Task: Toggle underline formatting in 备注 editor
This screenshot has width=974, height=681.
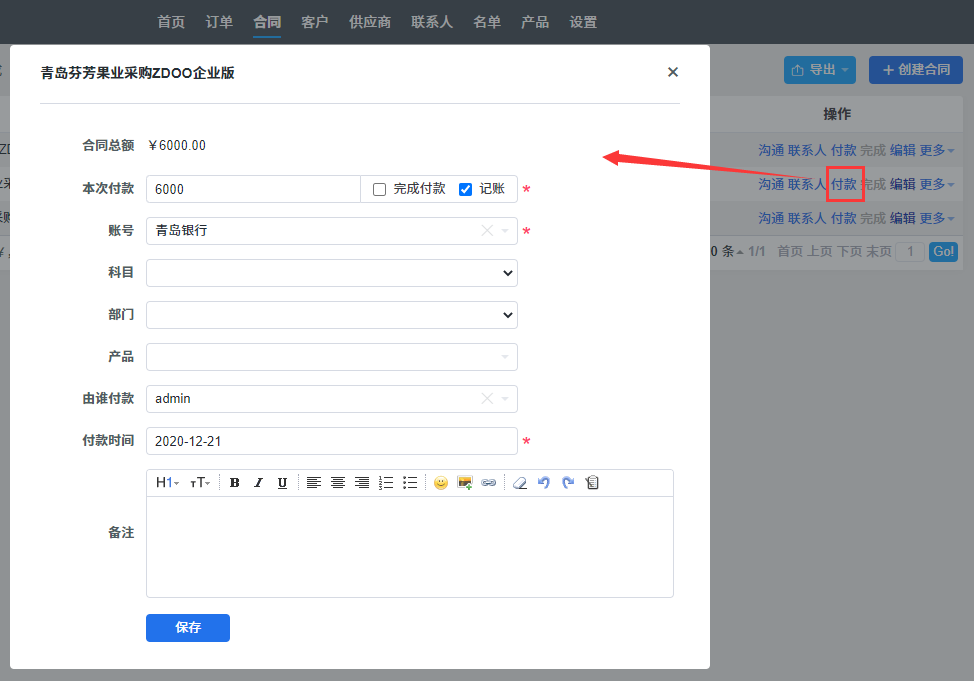Action: [x=282, y=483]
